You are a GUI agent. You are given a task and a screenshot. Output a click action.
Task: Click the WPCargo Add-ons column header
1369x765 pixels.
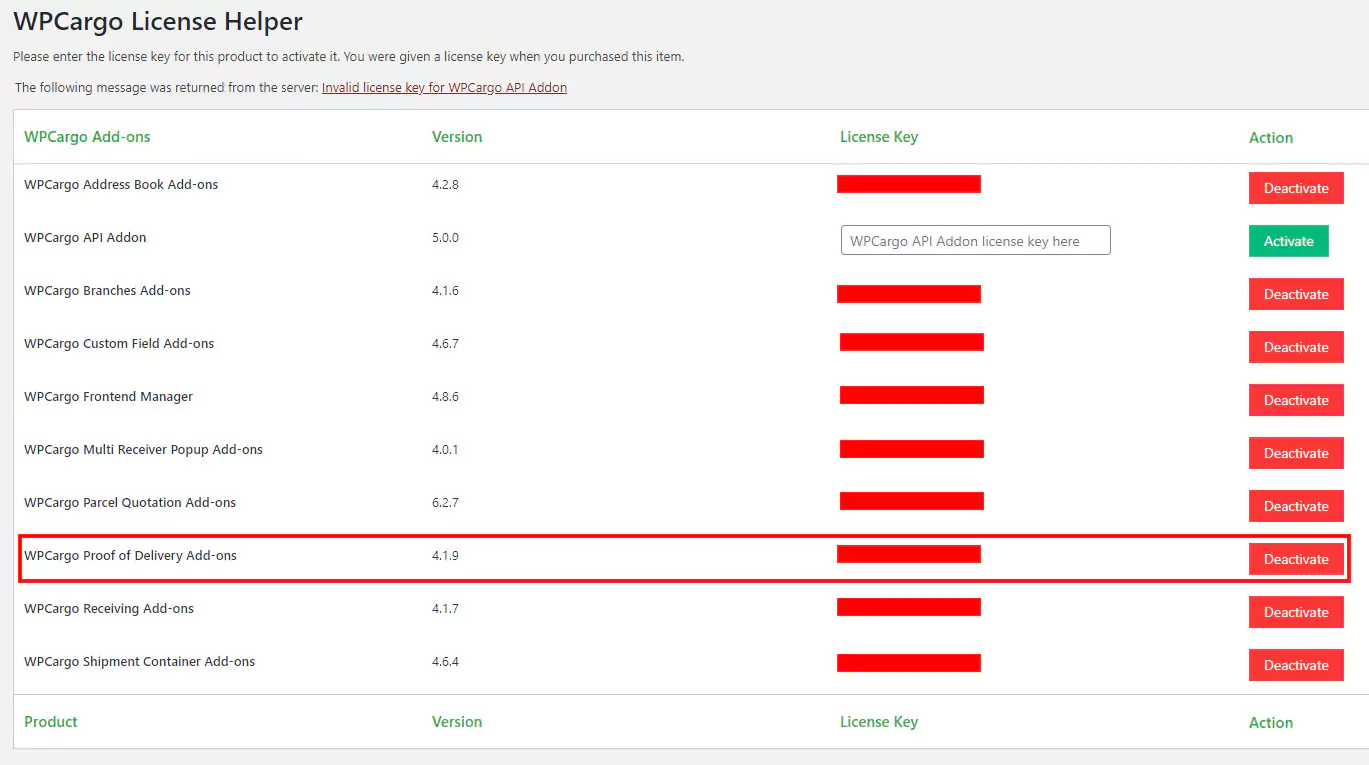(87, 137)
